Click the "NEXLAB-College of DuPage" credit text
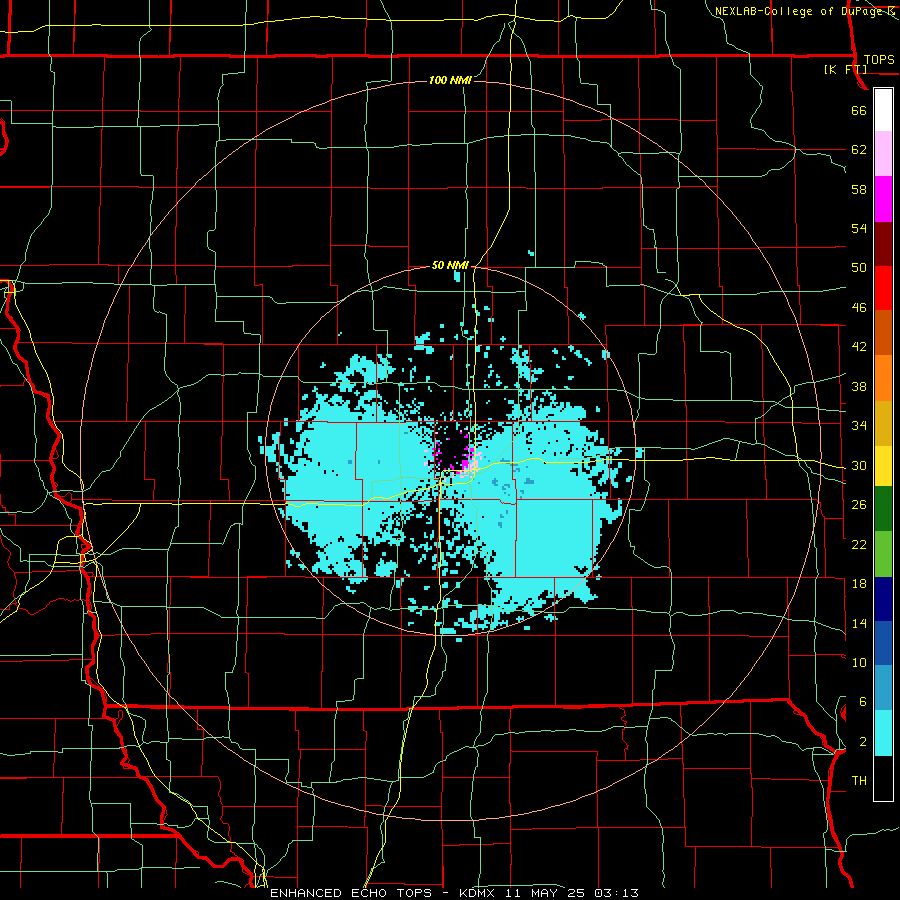Viewport: 900px width, 900px height. [x=799, y=11]
